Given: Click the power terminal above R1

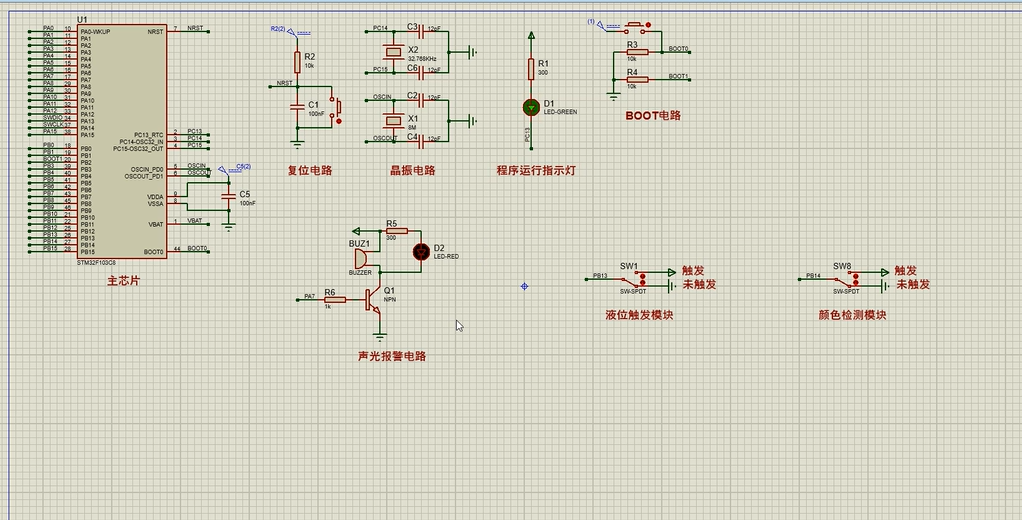Looking at the screenshot, I should coord(531,37).
